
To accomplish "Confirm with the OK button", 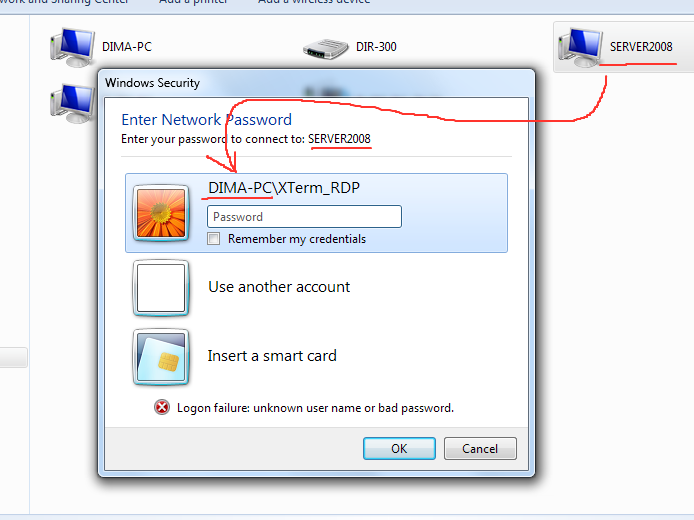I will [x=399, y=448].
